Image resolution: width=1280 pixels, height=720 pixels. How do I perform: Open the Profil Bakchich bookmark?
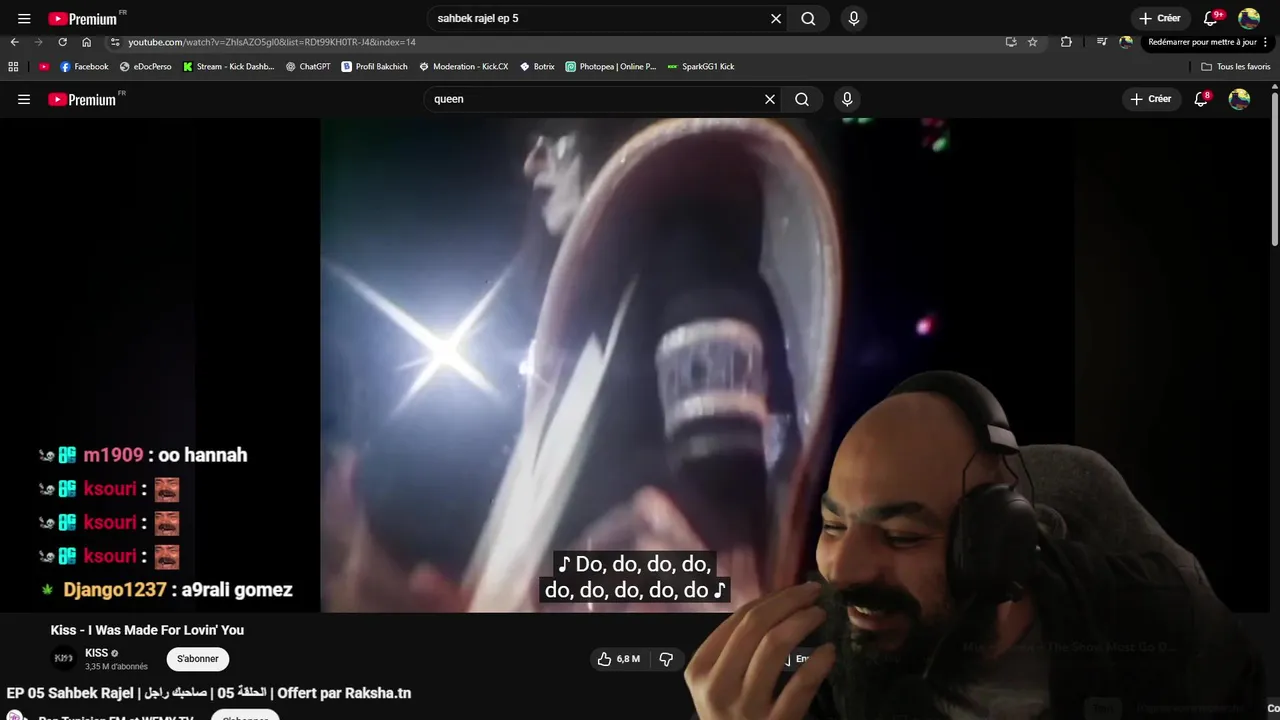tap(375, 66)
